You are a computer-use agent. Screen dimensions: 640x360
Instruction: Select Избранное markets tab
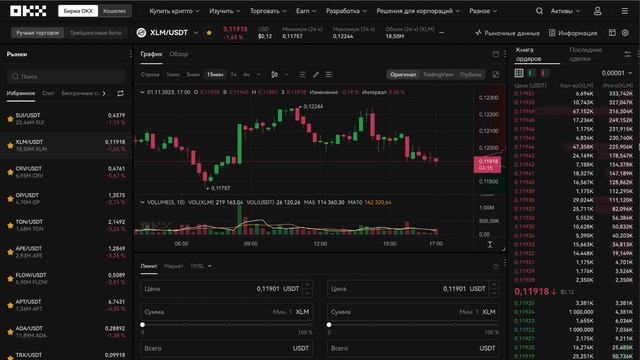point(21,93)
